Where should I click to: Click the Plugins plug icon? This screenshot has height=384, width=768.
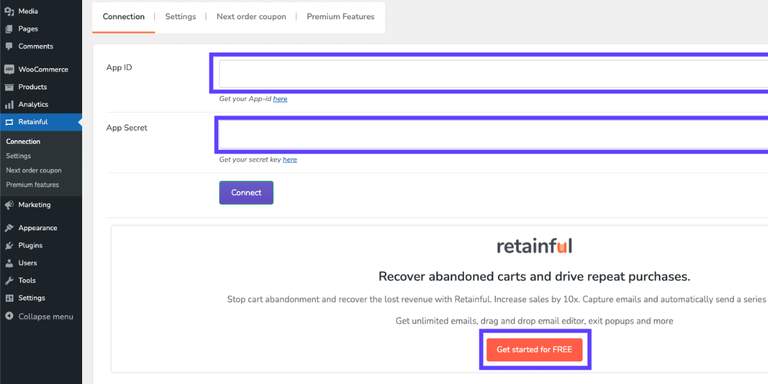click(x=9, y=245)
